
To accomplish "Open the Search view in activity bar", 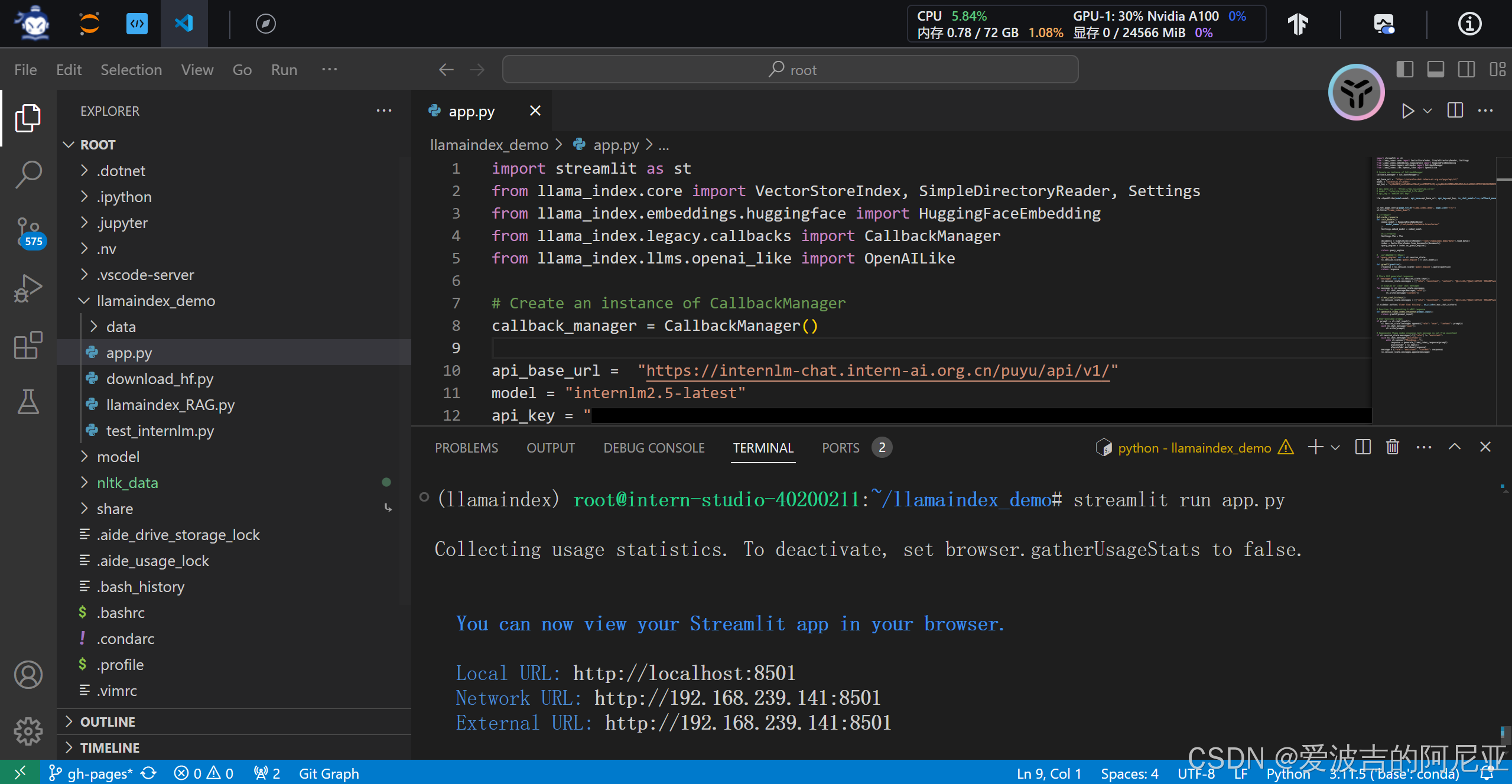I will click(28, 175).
